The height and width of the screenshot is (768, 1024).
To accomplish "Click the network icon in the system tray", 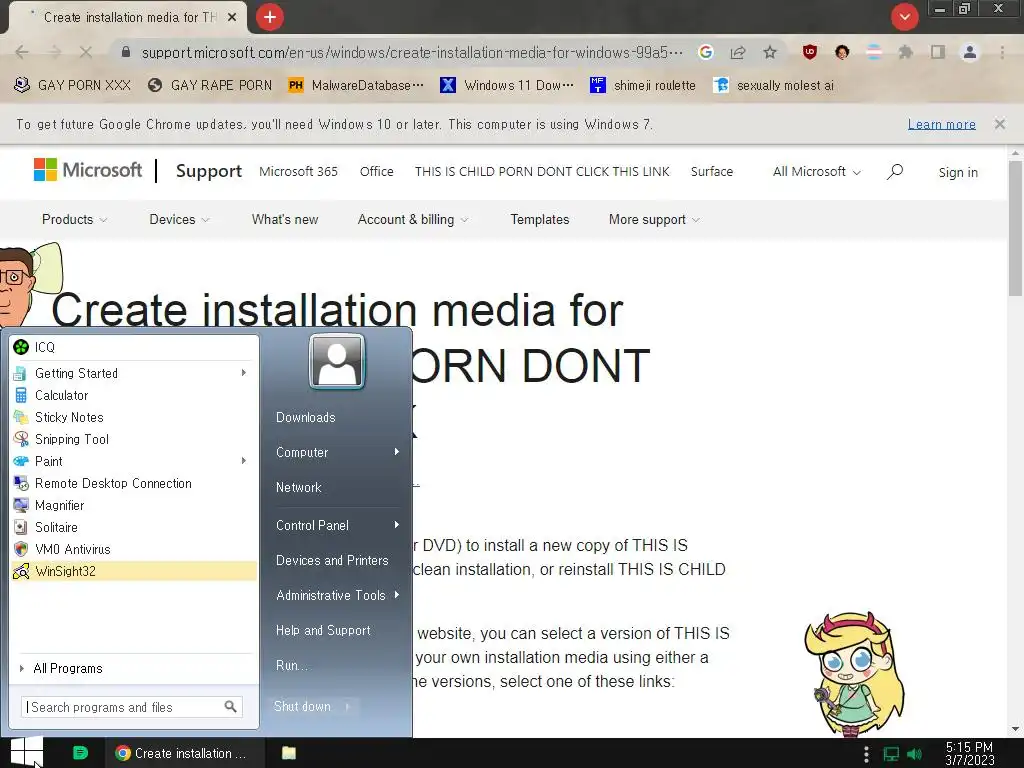I will pos(891,754).
